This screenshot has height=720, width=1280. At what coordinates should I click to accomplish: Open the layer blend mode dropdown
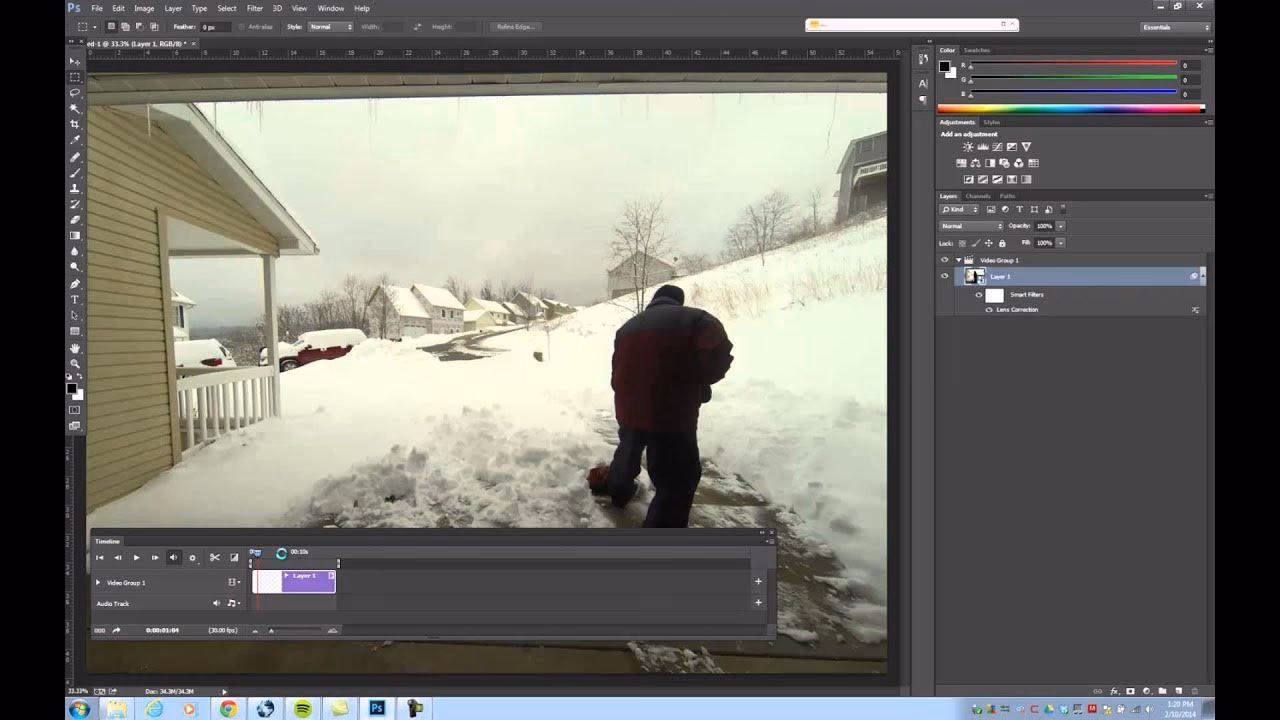point(970,226)
